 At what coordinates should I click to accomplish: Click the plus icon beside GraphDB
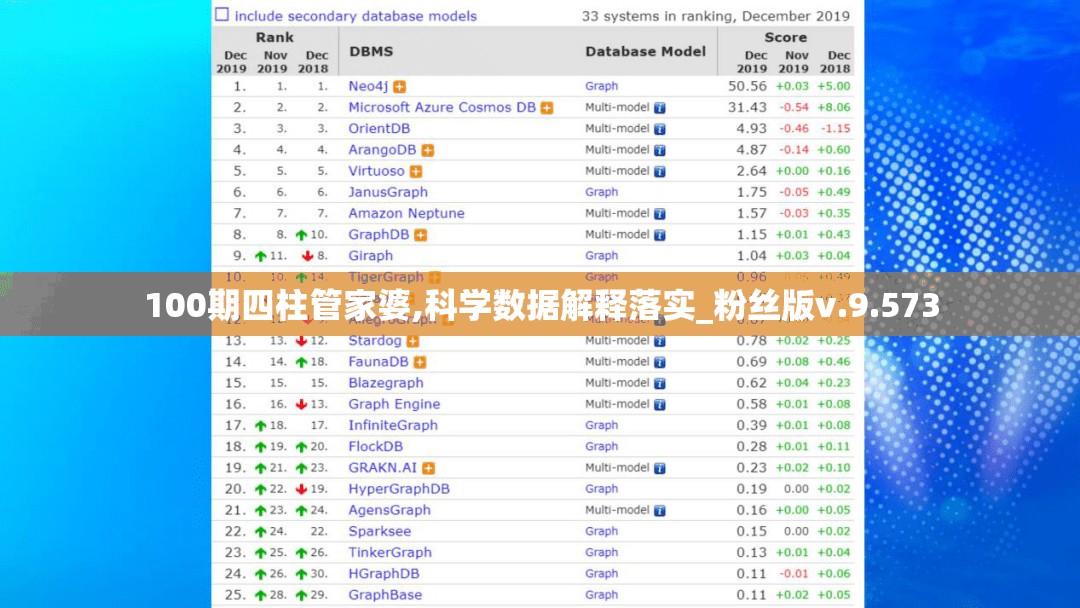(421, 235)
